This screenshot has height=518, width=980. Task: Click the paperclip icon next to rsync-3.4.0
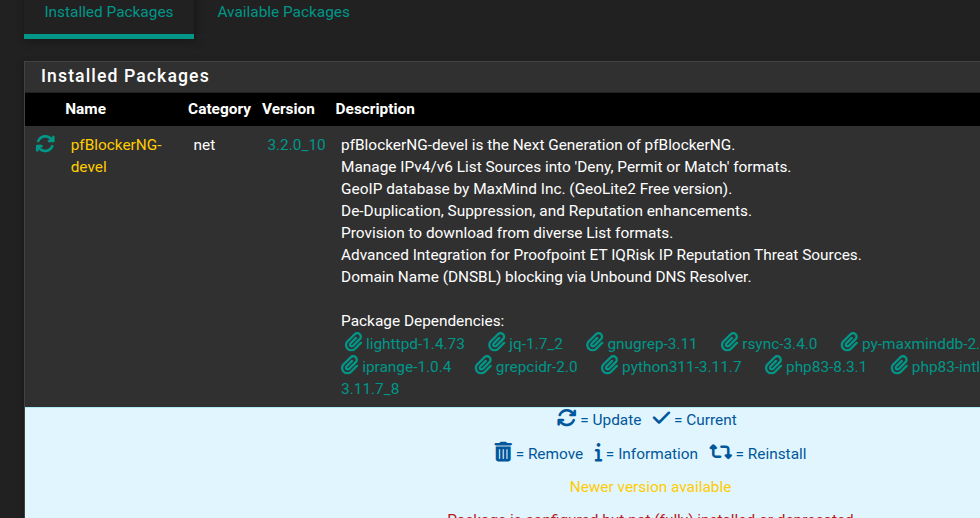[729, 342]
